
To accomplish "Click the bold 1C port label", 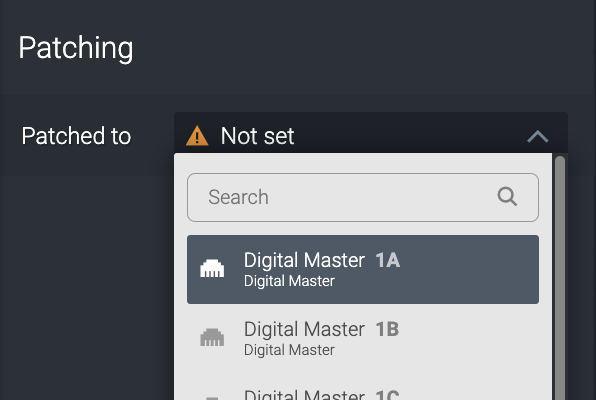I will (x=387, y=395).
